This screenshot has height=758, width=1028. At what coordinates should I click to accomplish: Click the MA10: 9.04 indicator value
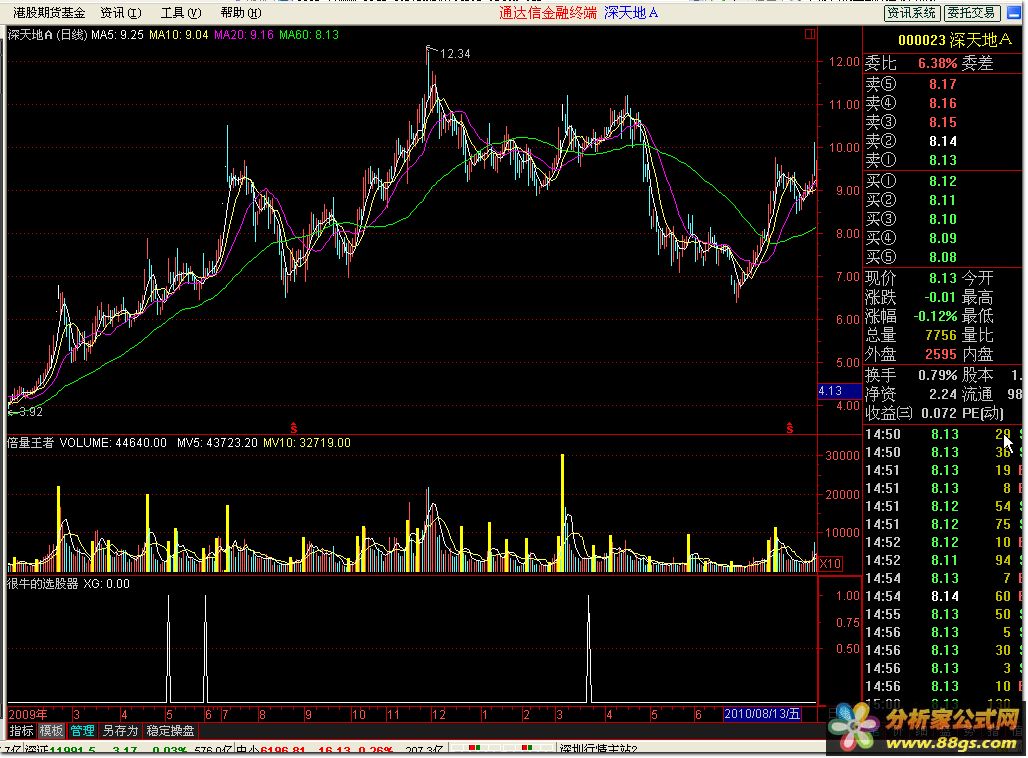[x=178, y=35]
